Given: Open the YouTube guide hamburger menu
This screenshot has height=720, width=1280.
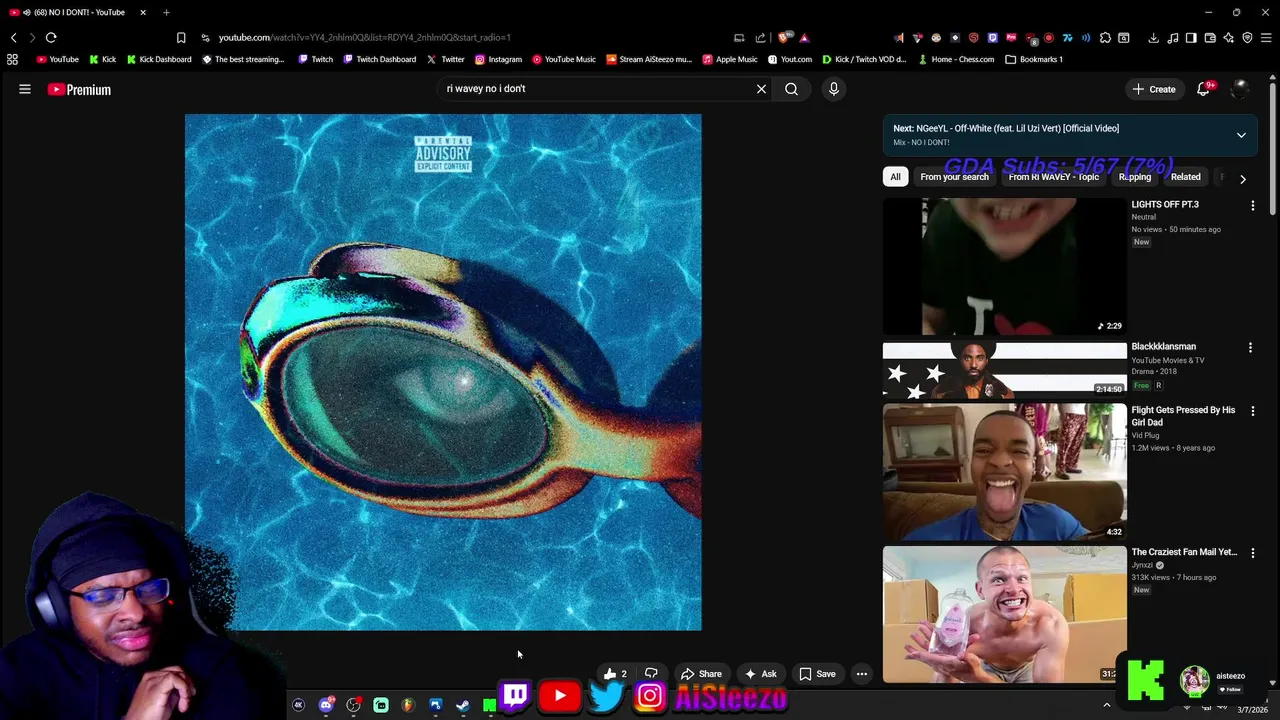Looking at the screenshot, I should point(25,89).
